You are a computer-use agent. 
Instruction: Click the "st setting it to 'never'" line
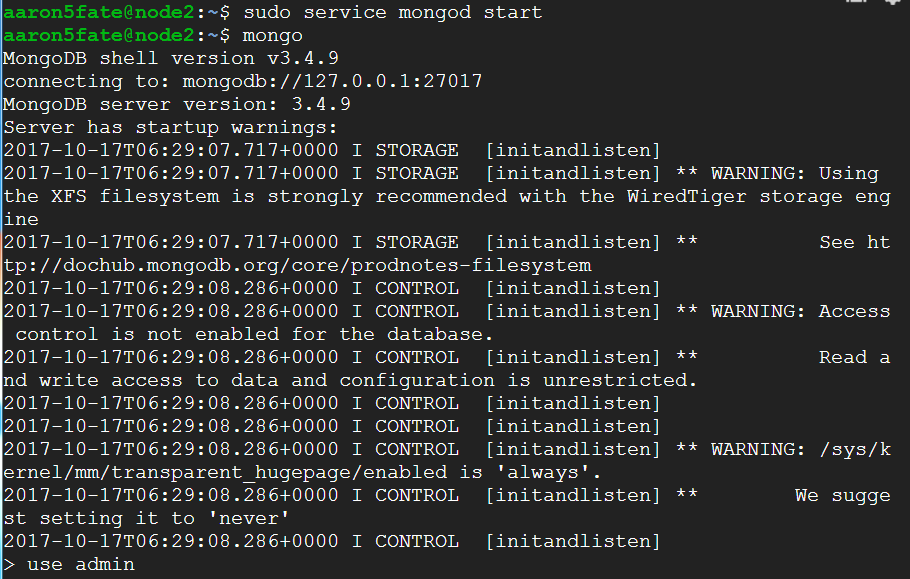pyautogui.click(x=146, y=518)
